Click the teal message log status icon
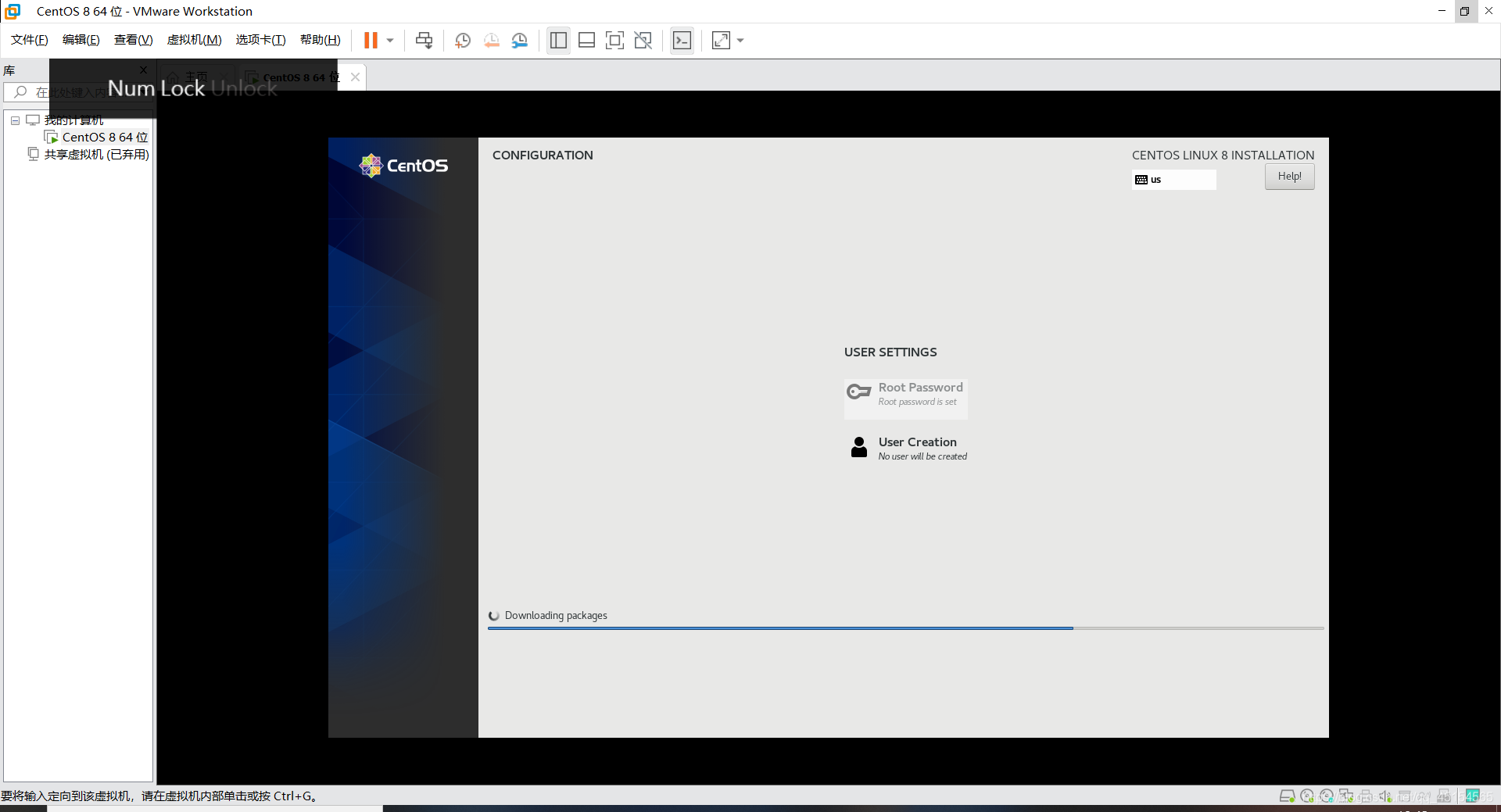 tap(1473, 796)
